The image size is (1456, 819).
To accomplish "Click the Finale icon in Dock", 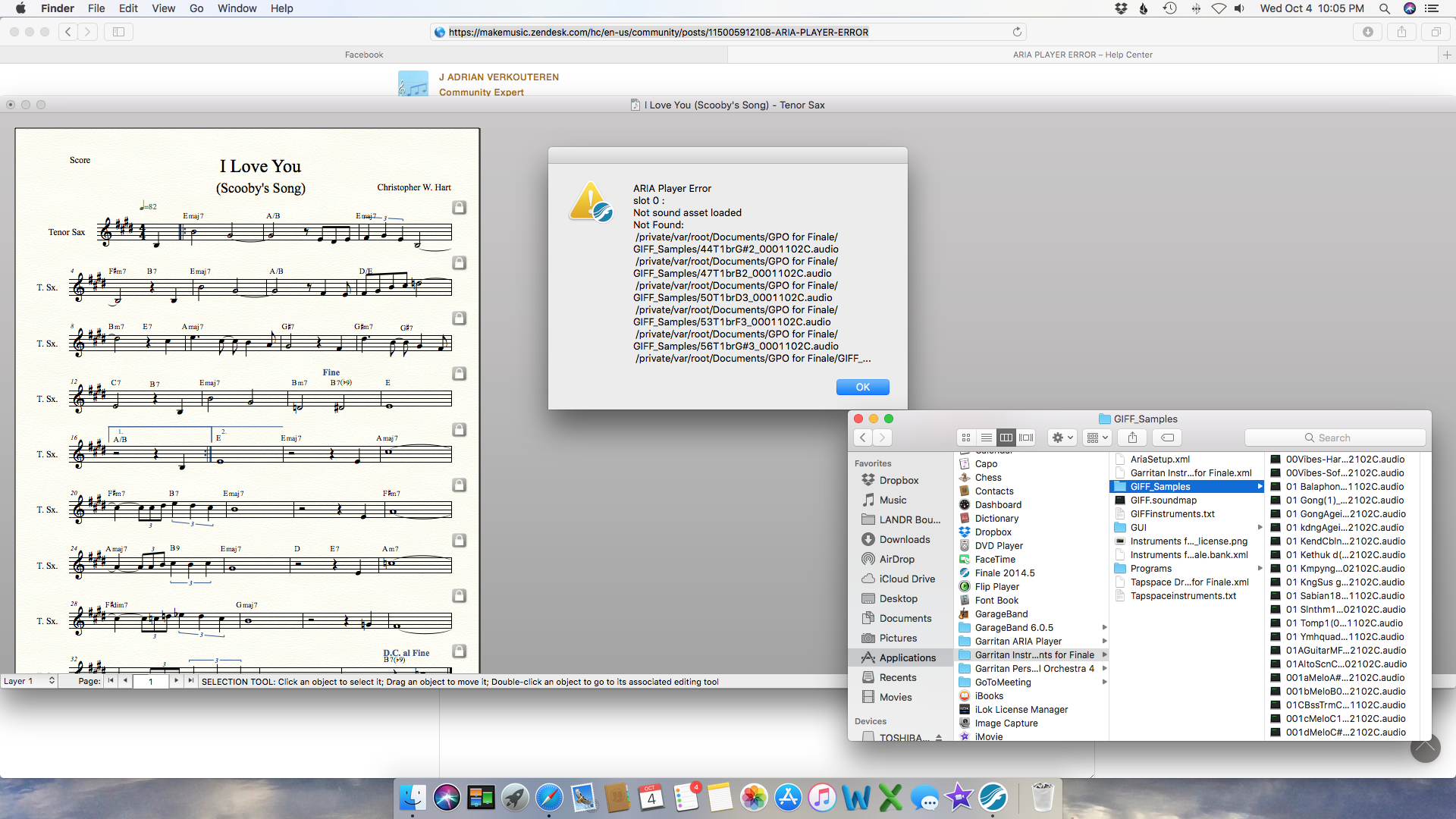I will pyautogui.click(x=993, y=797).
